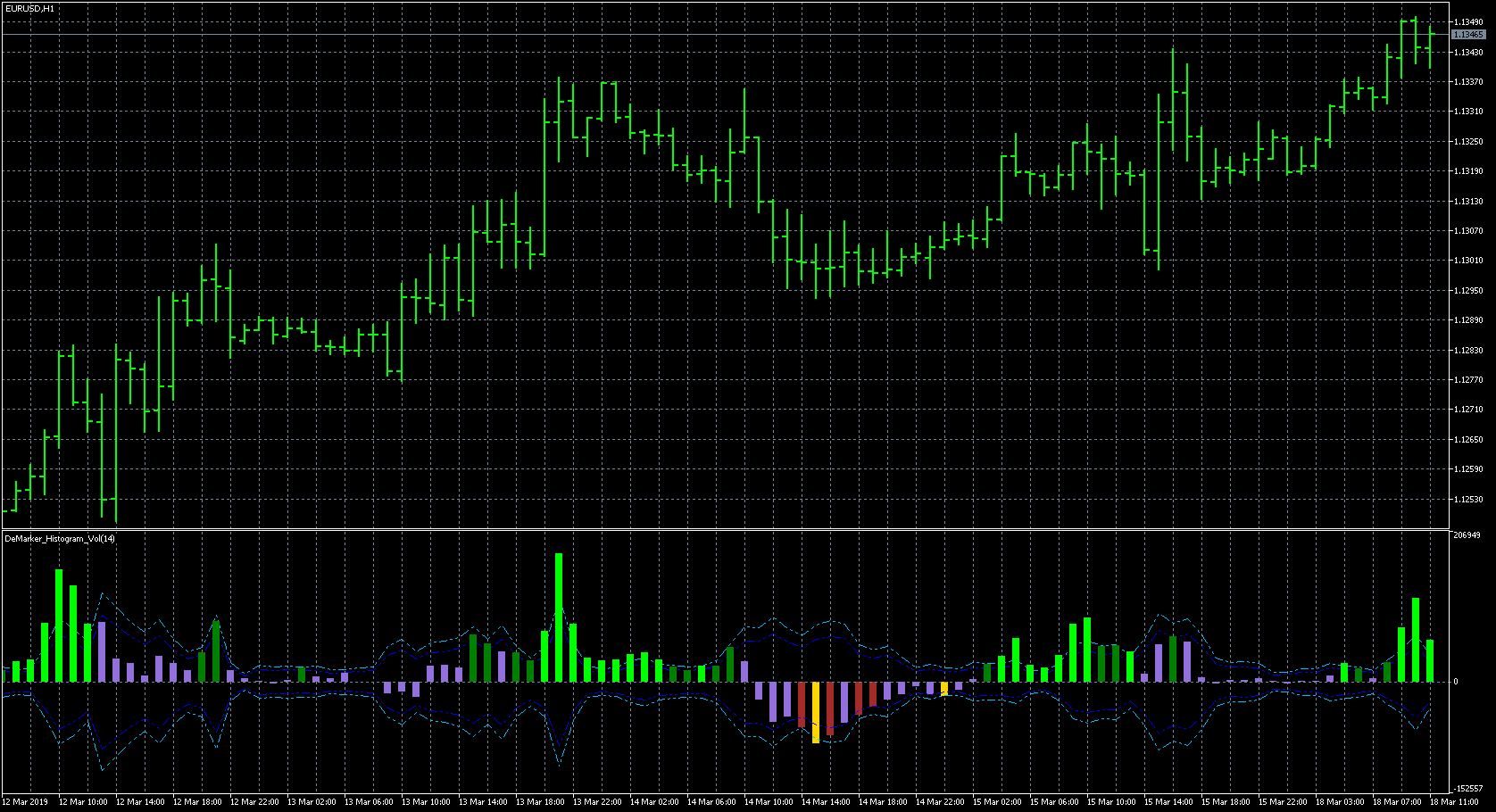Select the DeMarker_Histogram_Vol(14) indicator label
Image resolution: width=1496 pixels, height=812 pixels.
click(x=60, y=538)
